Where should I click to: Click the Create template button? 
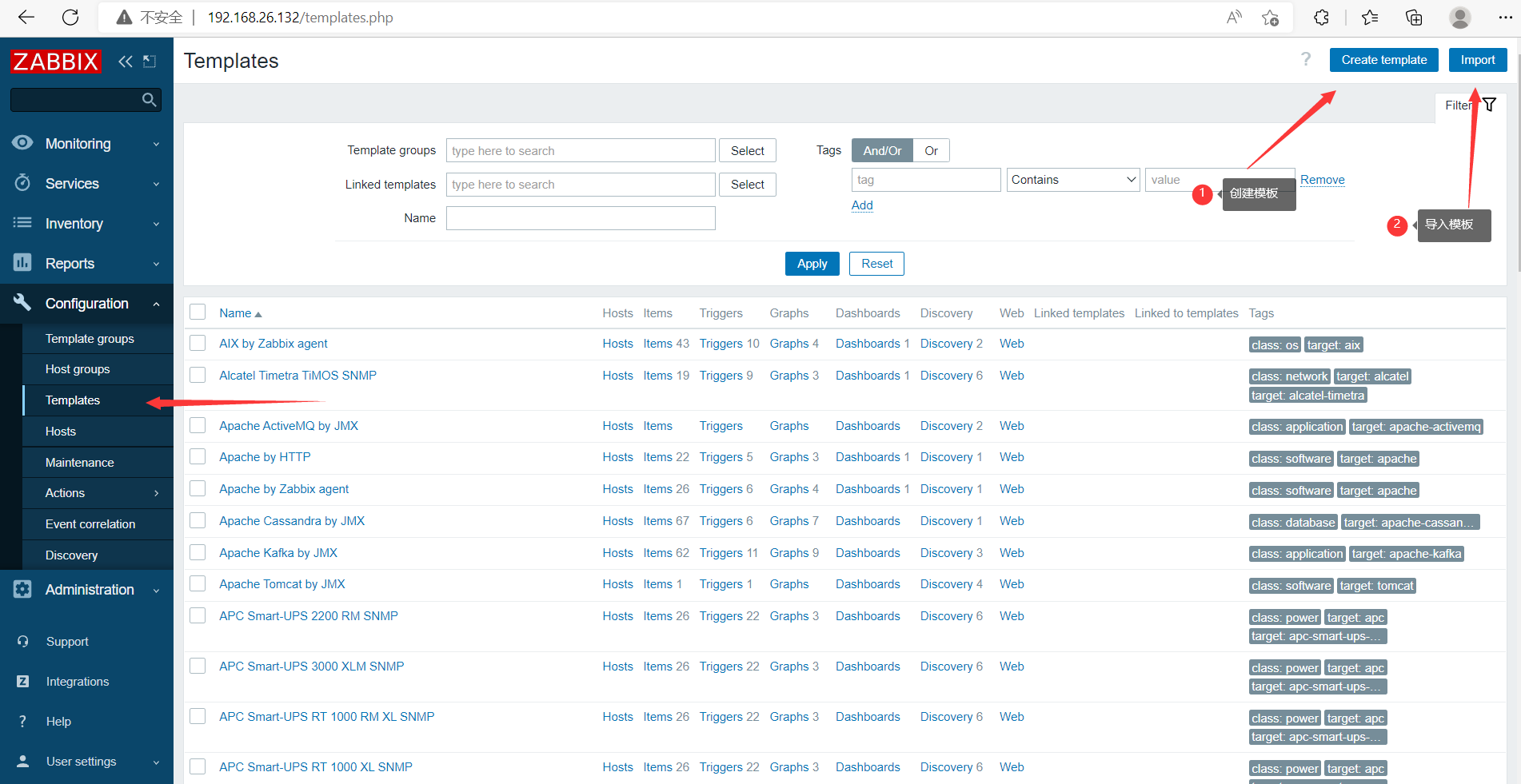point(1384,60)
